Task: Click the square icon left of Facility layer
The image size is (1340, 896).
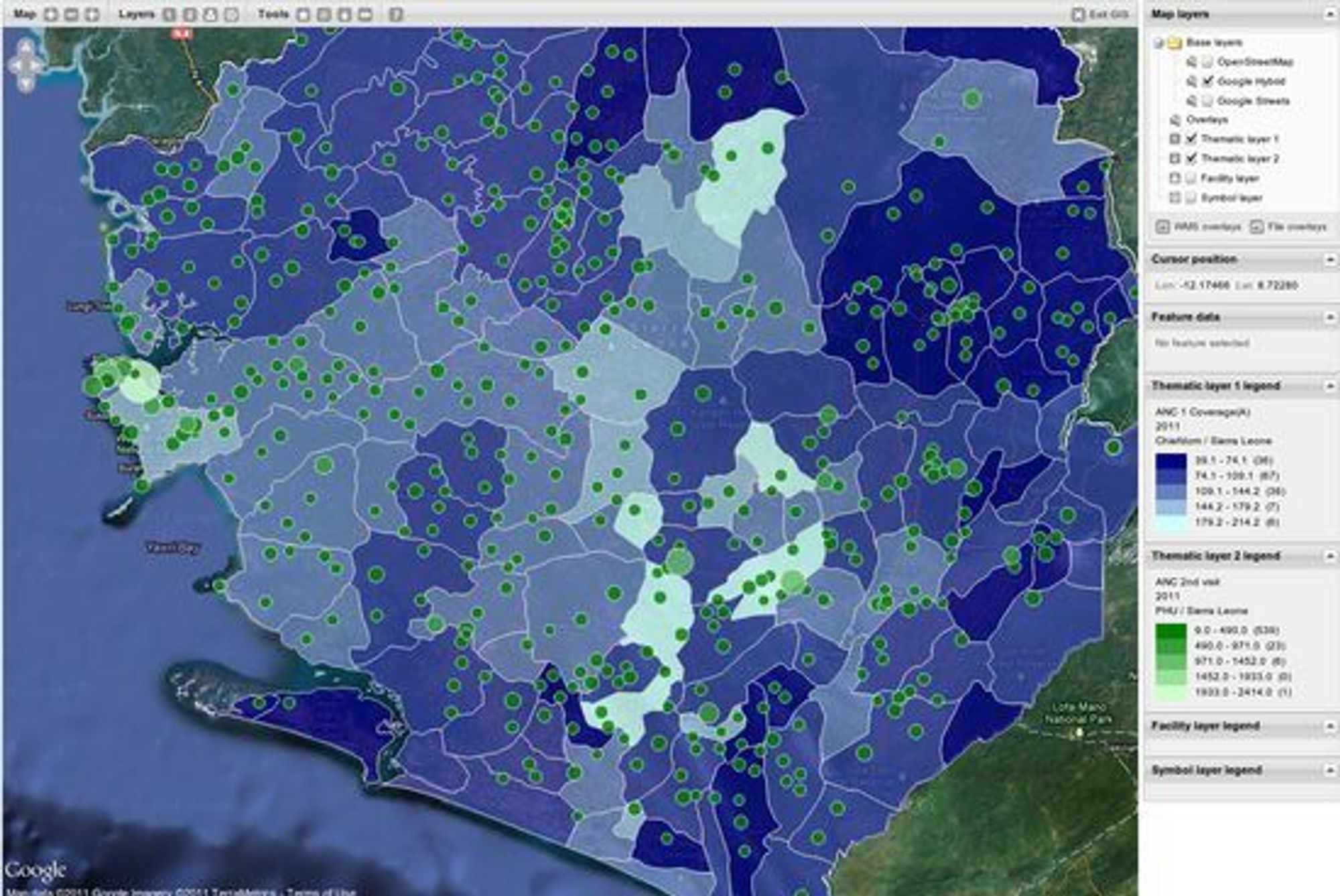Action: click(1175, 178)
